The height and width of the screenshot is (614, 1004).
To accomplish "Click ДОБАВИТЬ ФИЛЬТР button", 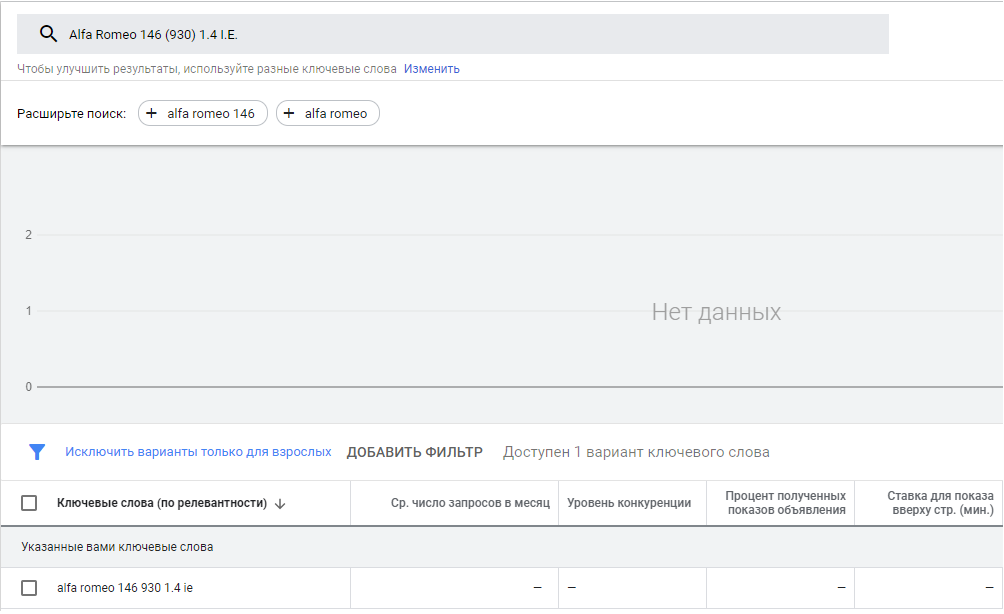I will tap(415, 452).
